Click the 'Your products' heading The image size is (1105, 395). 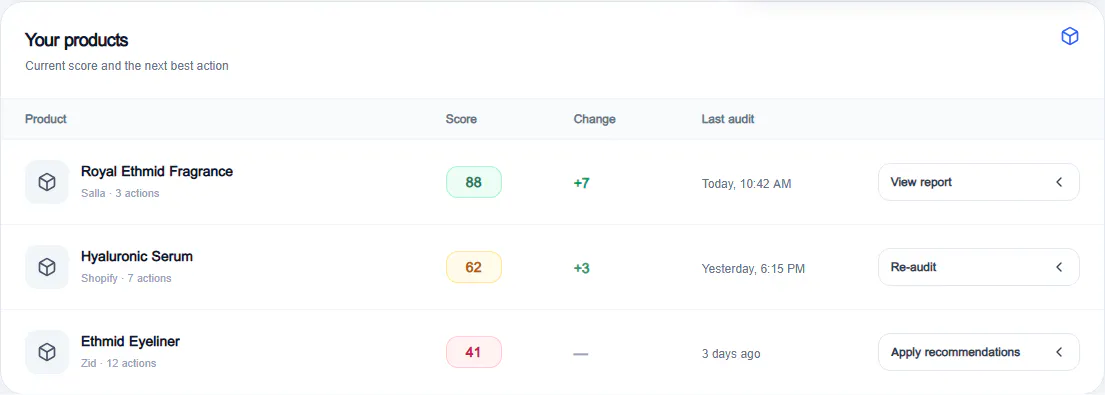[77, 40]
